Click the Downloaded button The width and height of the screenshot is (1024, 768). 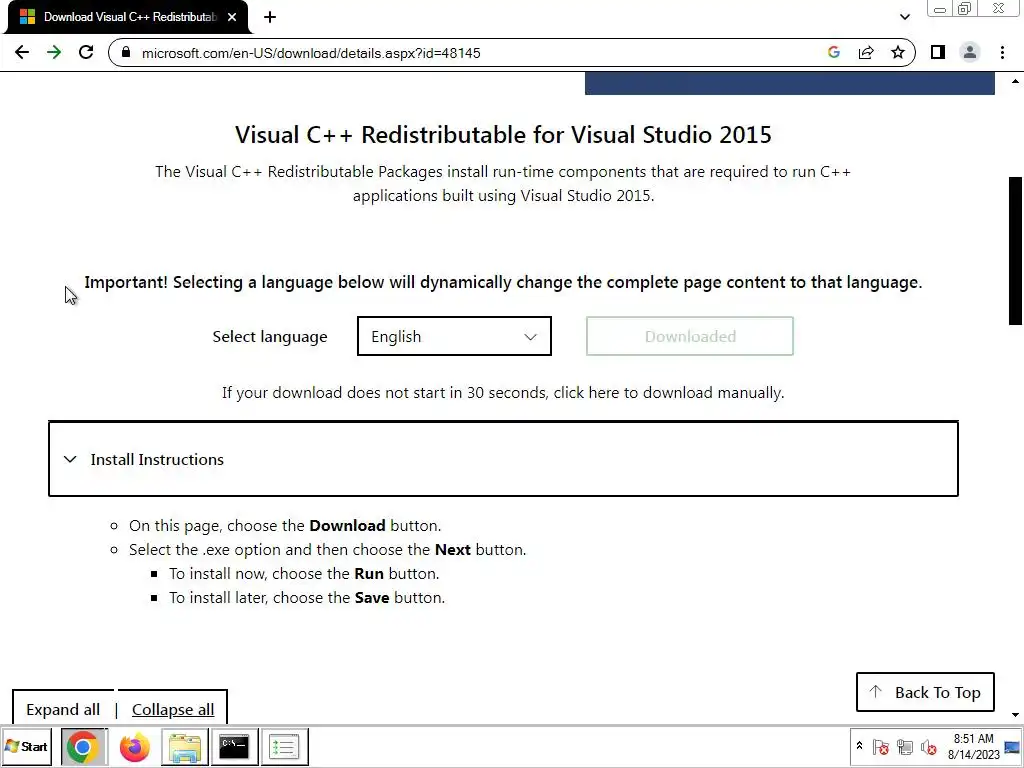pos(690,336)
